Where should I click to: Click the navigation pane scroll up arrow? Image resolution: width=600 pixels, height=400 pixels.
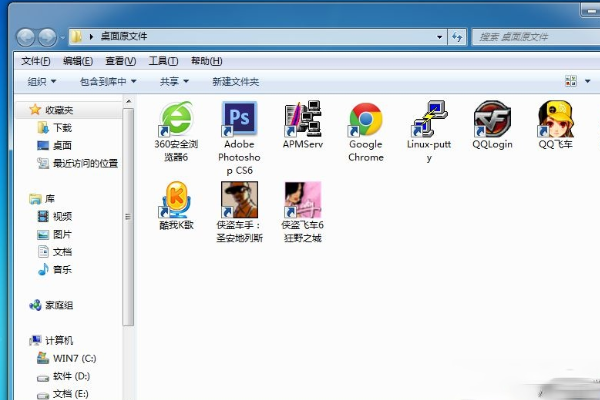pos(129,101)
